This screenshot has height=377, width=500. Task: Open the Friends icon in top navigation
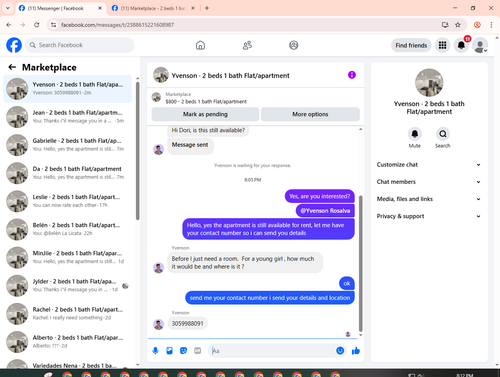(x=247, y=45)
